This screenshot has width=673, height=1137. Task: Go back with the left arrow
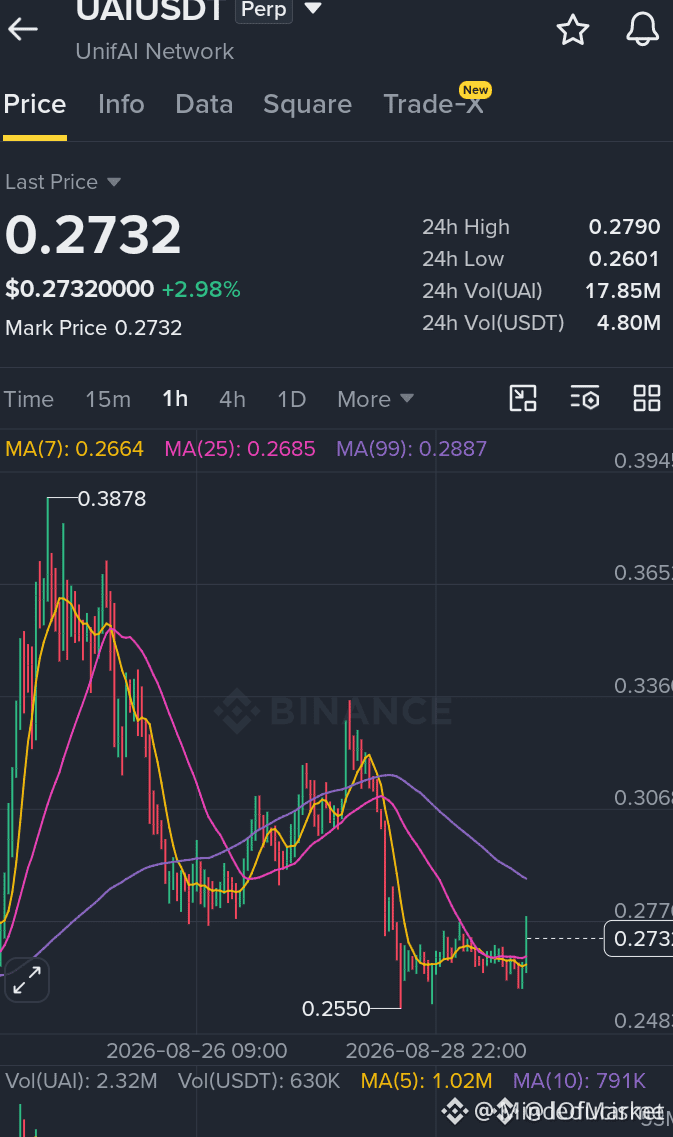(x=22, y=30)
